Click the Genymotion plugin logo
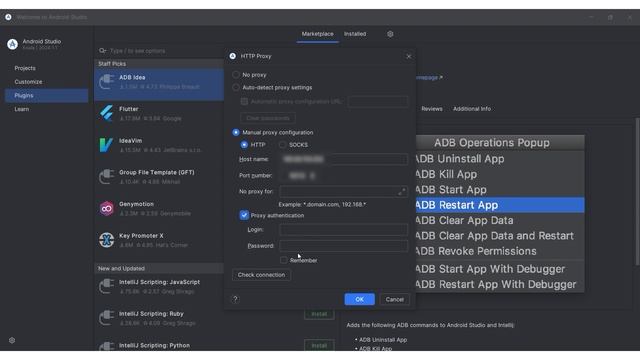 pyautogui.click(x=107, y=209)
